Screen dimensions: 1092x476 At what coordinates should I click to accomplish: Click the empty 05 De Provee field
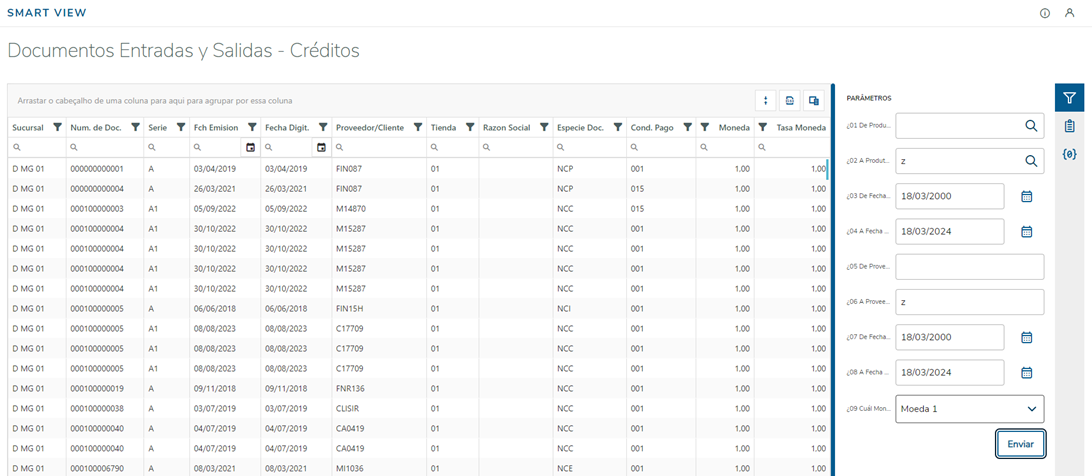click(x=970, y=266)
